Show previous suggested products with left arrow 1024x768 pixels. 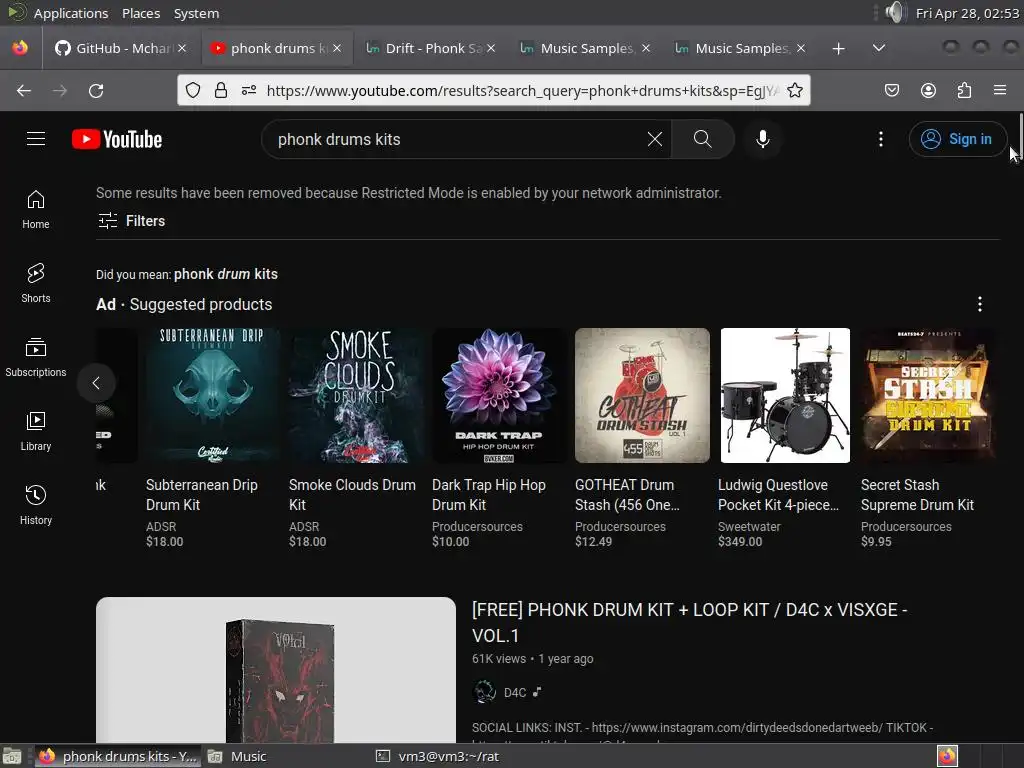click(x=96, y=383)
